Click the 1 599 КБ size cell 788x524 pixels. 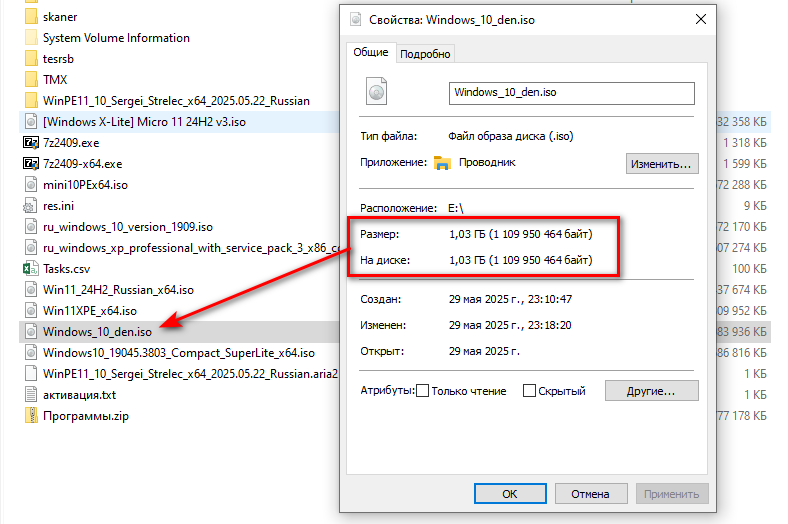tap(745, 164)
